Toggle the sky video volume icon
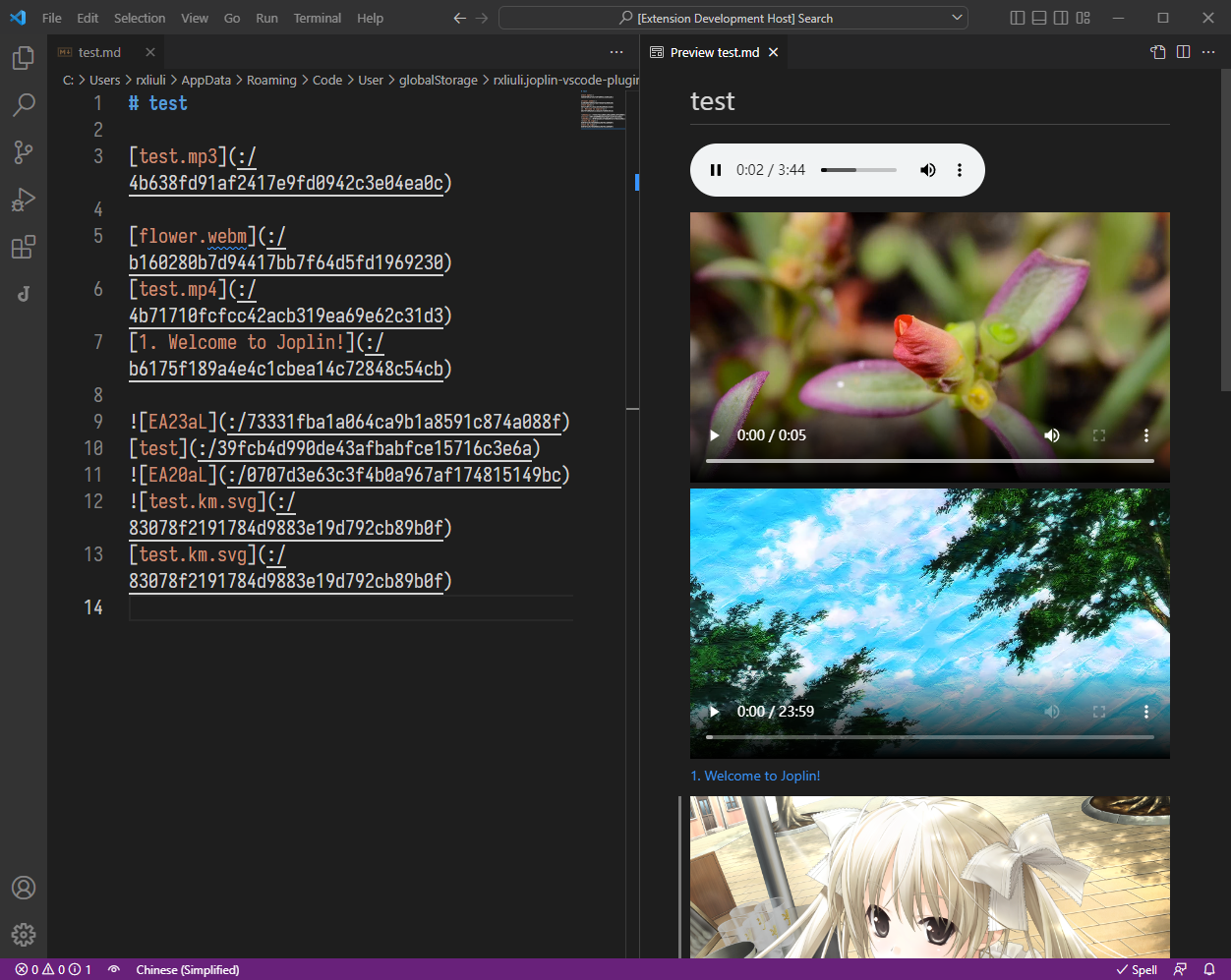The height and width of the screenshot is (980, 1231). pyautogui.click(x=1052, y=712)
